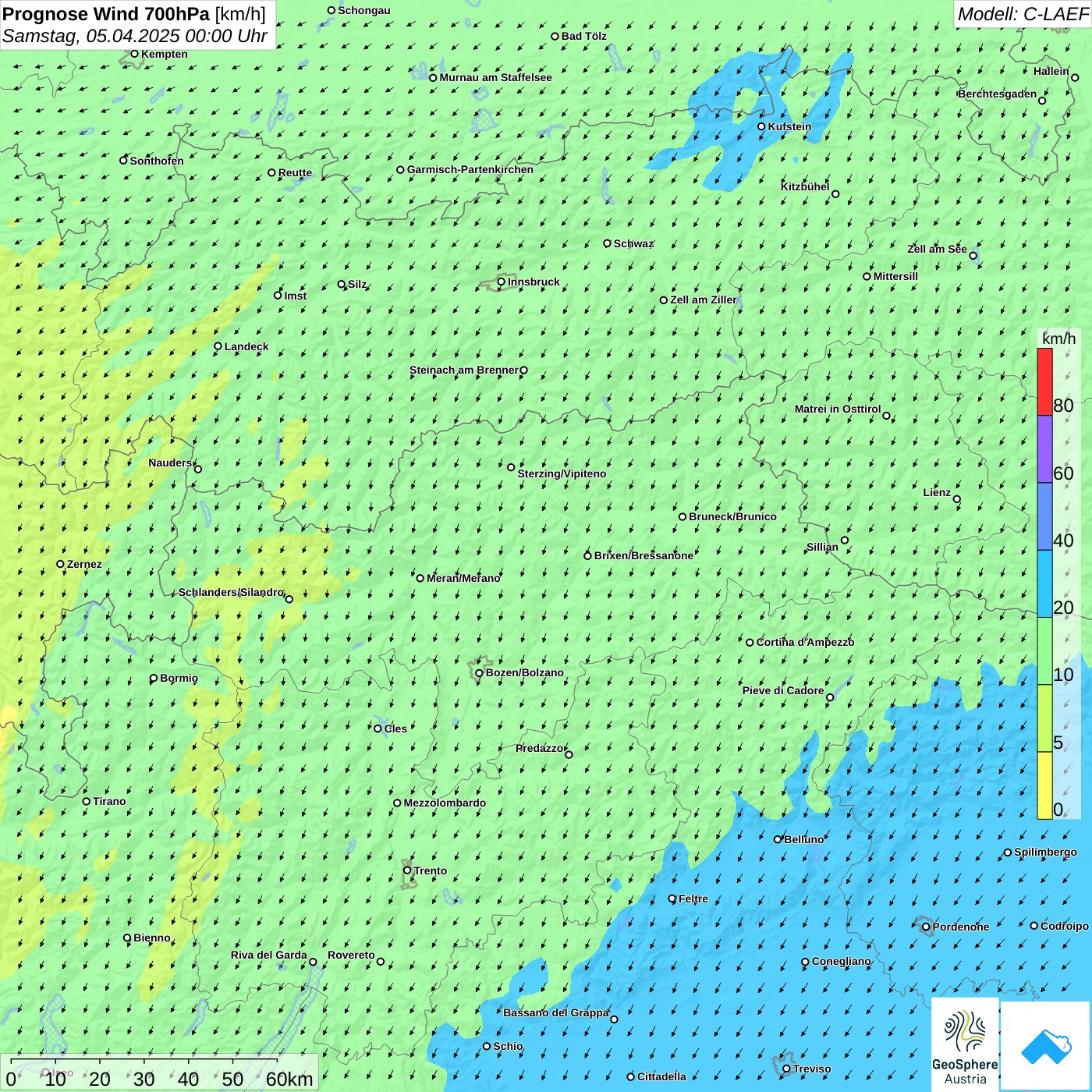Screen dimensions: 1092x1092
Task: Click the 'Codroipo' label
Action: click(x=1065, y=926)
